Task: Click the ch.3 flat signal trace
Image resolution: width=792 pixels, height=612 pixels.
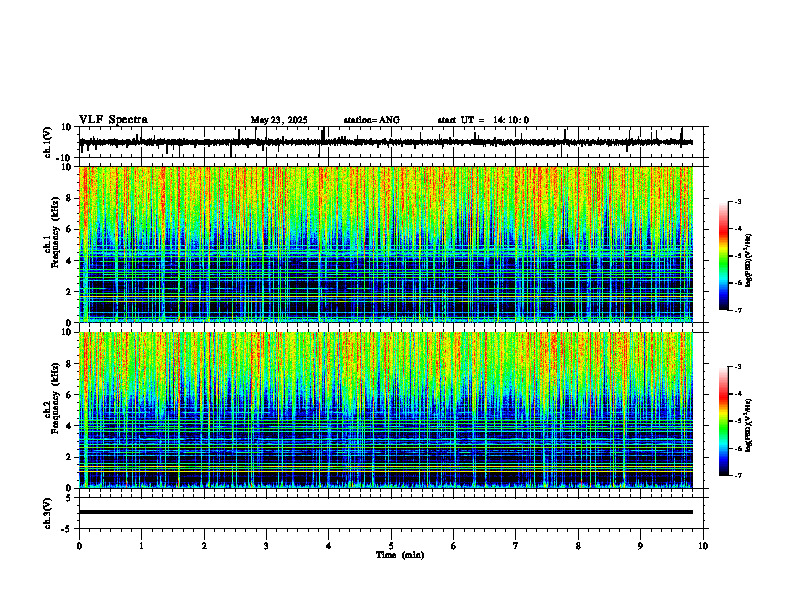Action: coord(386,512)
